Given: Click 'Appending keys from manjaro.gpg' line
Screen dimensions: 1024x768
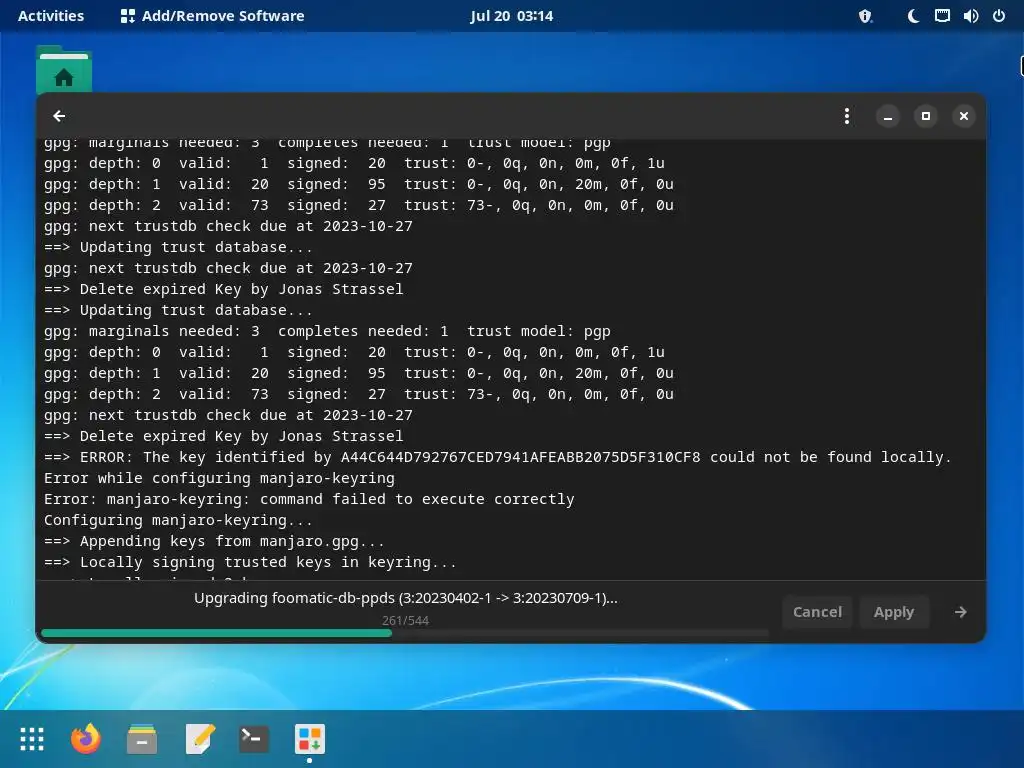Looking at the screenshot, I should click(214, 541).
